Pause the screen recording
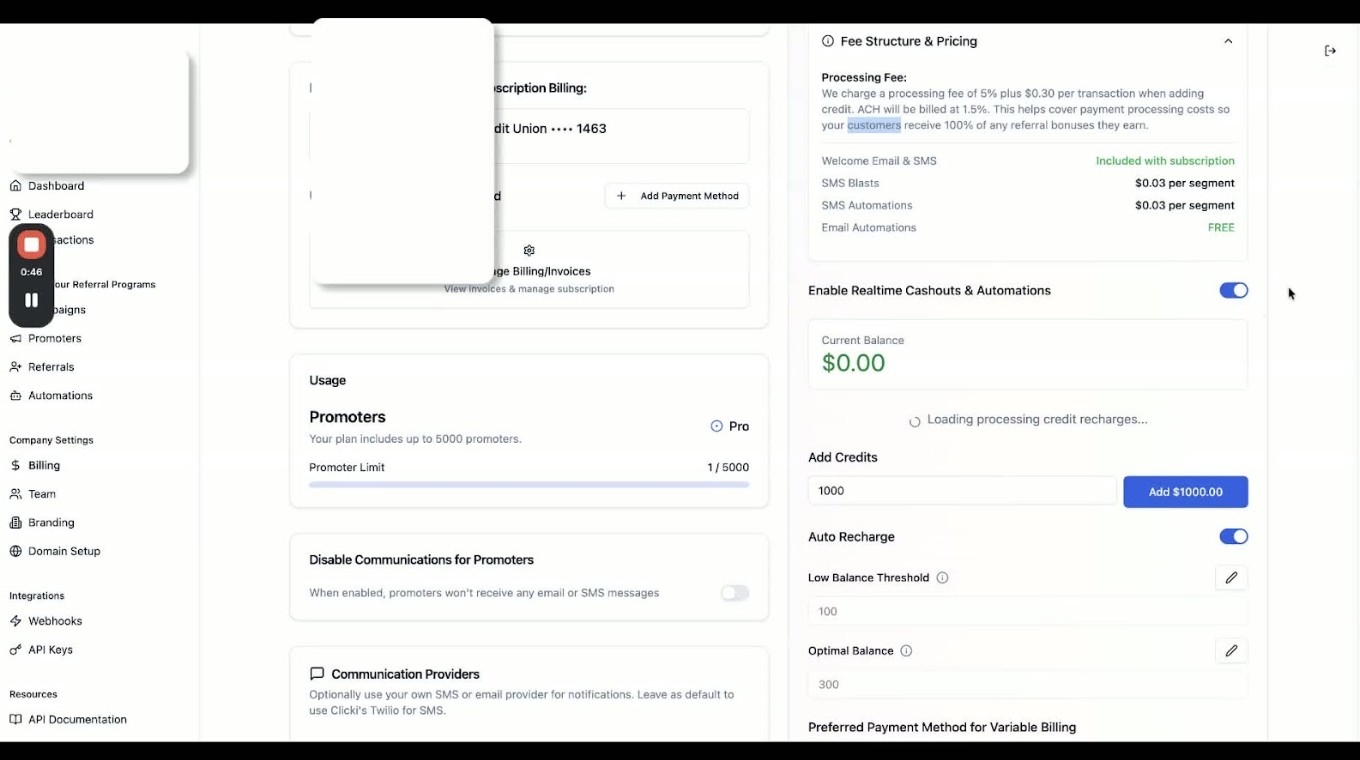 coord(31,300)
